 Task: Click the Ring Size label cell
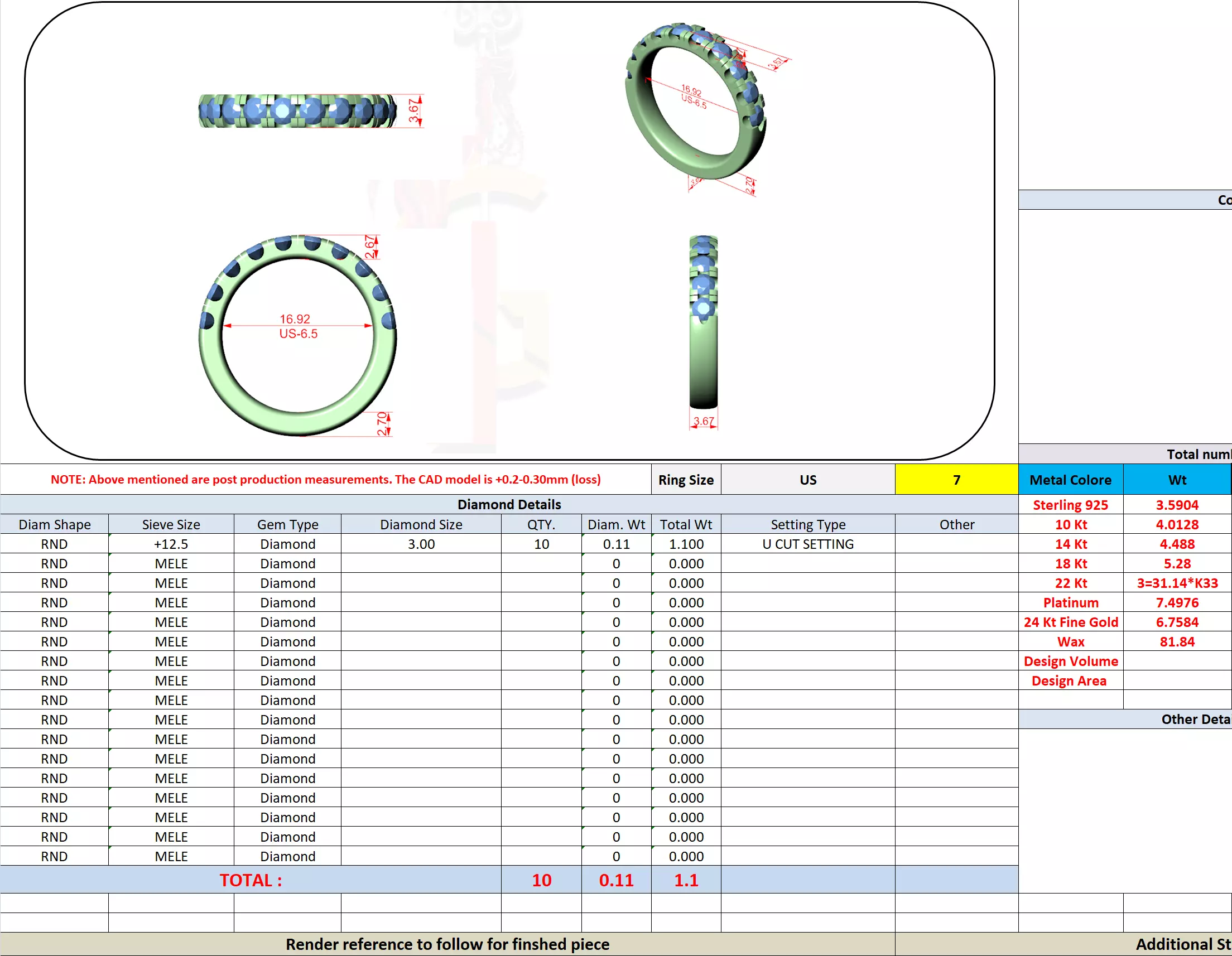pos(686,480)
